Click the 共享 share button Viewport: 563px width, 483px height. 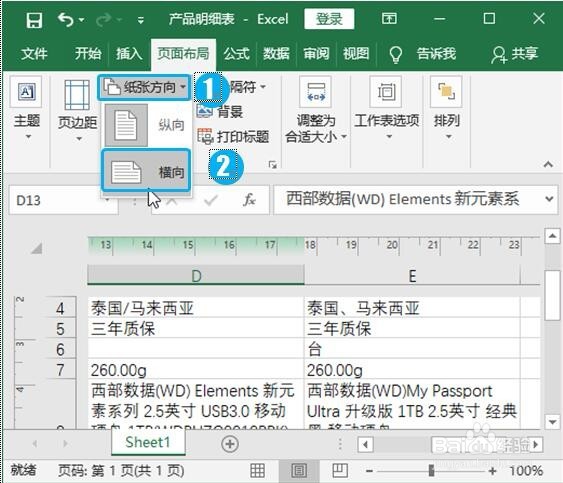click(515, 54)
